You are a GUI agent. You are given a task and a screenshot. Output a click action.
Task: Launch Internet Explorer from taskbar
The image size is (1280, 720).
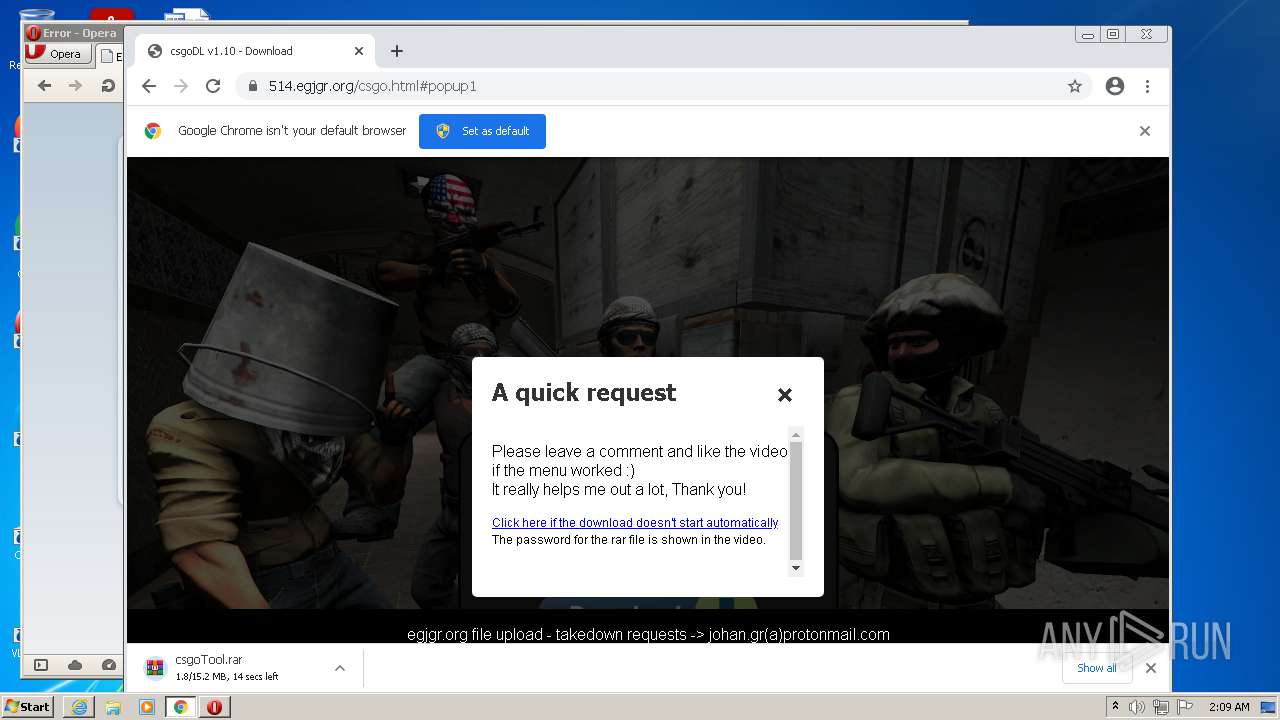point(79,707)
